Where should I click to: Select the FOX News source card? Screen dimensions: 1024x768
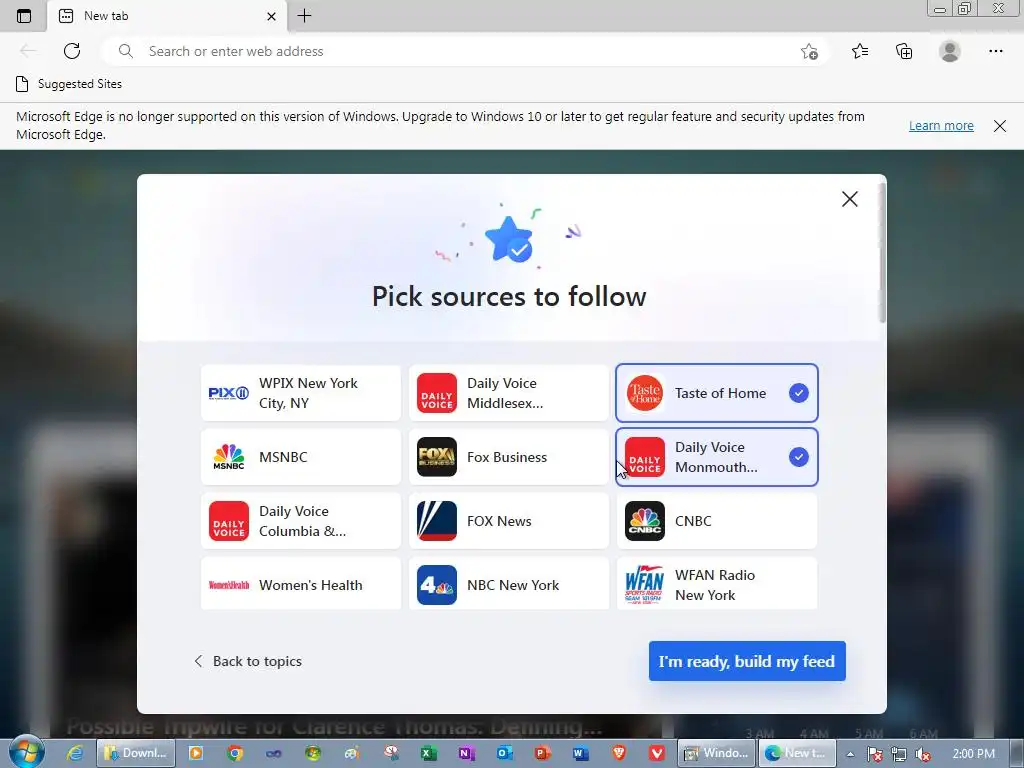pos(509,521)
